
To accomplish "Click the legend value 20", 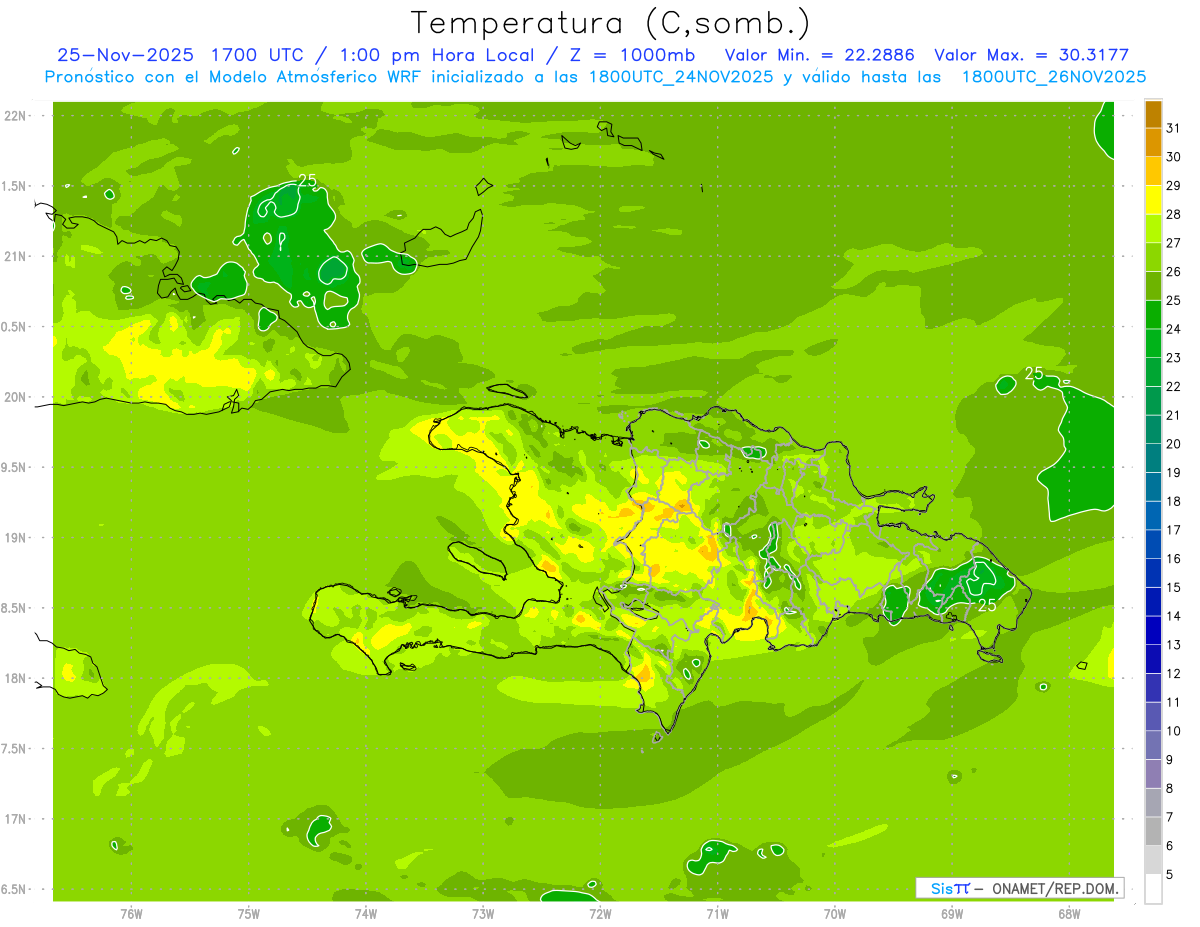I will pos(1173,444).
